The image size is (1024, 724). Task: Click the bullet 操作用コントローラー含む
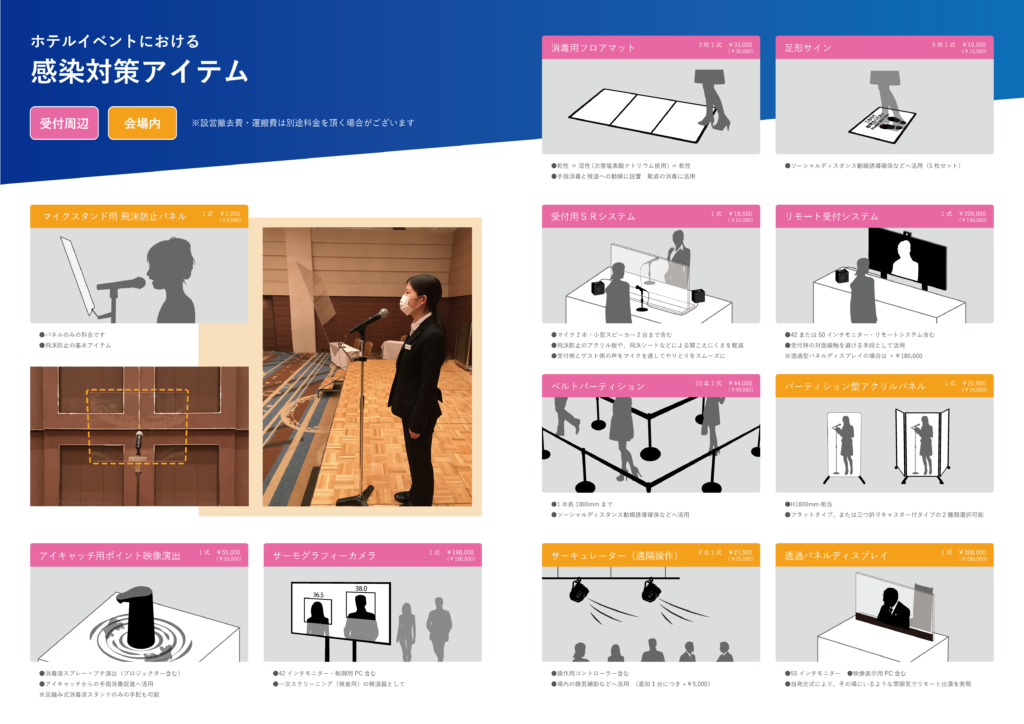pyautogui.click(x=590, y=673)
